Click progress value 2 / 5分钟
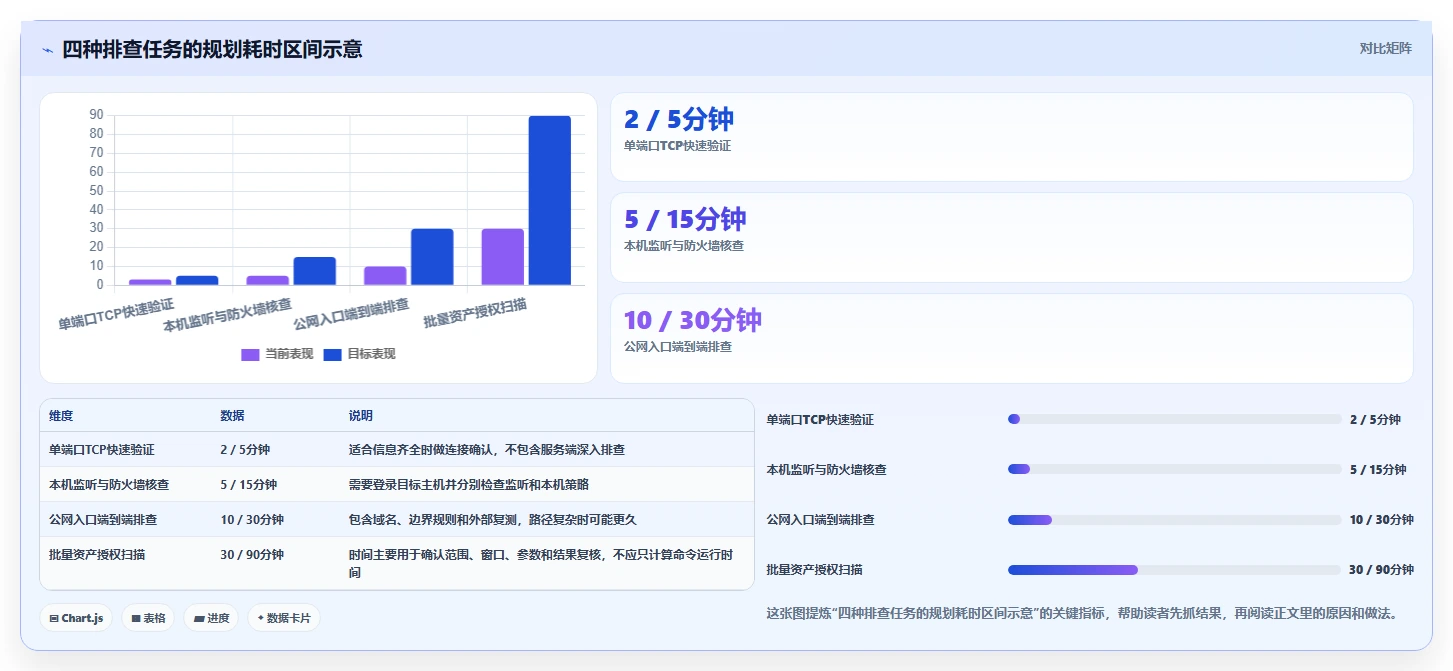This screenshot has height=671, width=1453. tap(1375, 420)
